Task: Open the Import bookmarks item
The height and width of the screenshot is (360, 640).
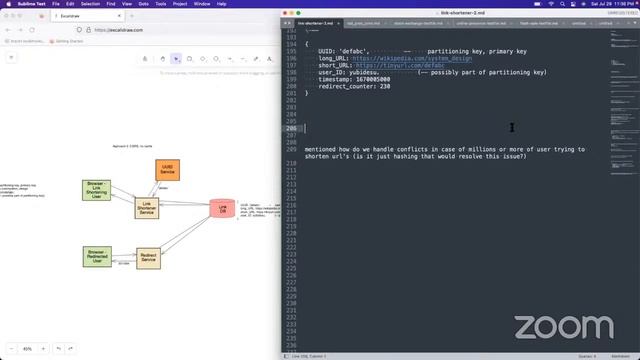Action: (x=24, y=41)
